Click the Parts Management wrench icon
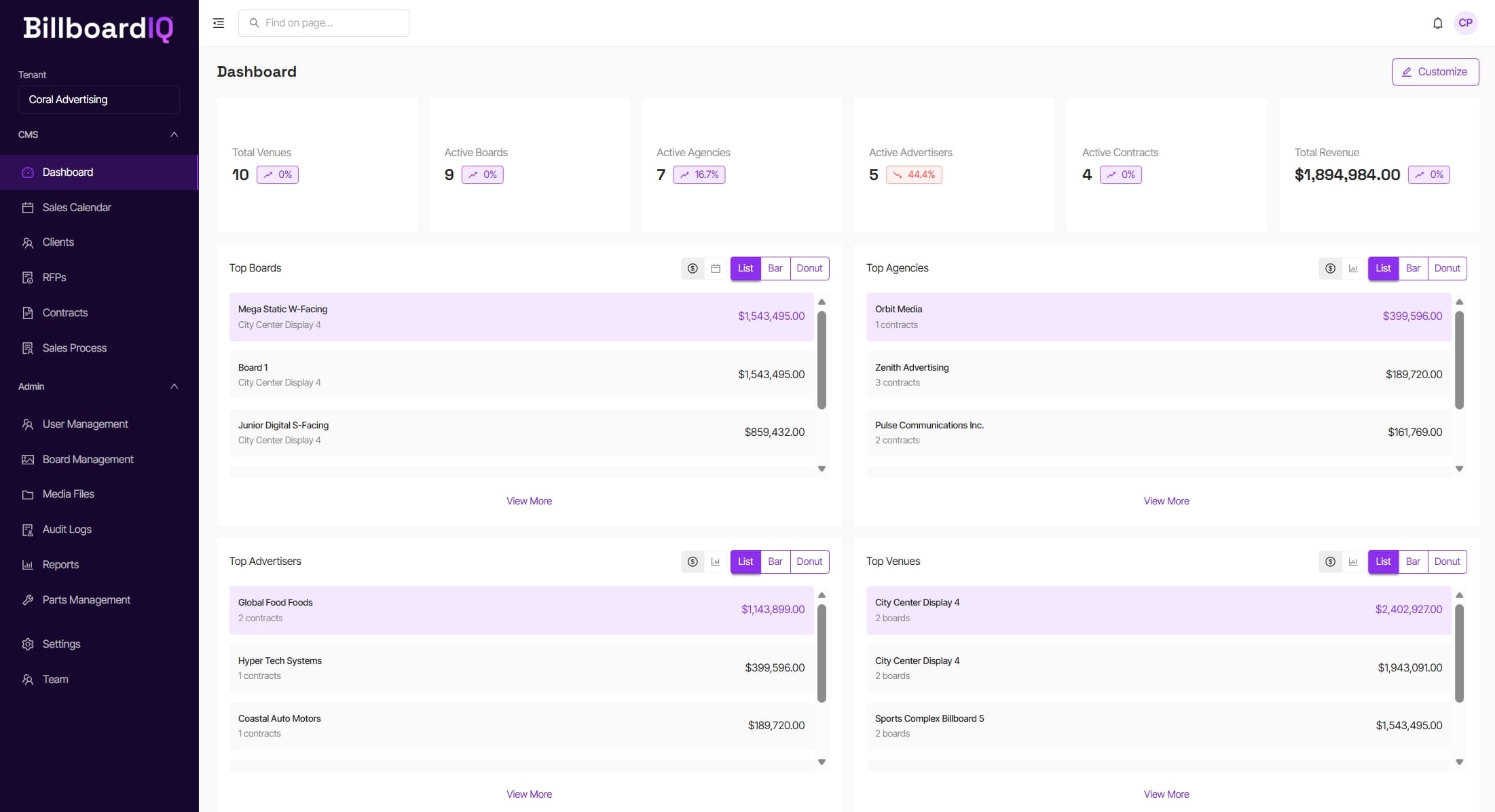 coord(28,600)
